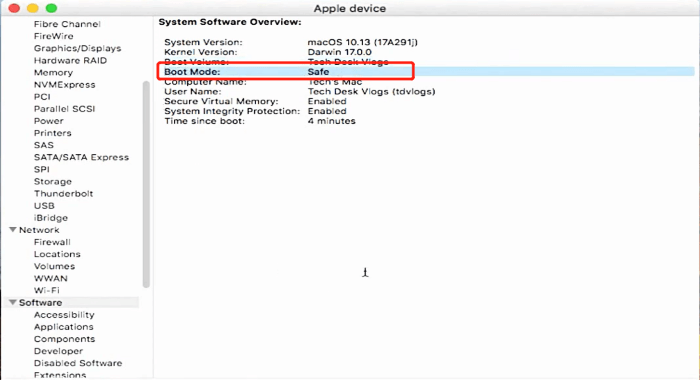Click System Software Overview heading
Image resolution: width=700 pixels, height=380 pixels.
pyautogui.click(x=230, y=22)
